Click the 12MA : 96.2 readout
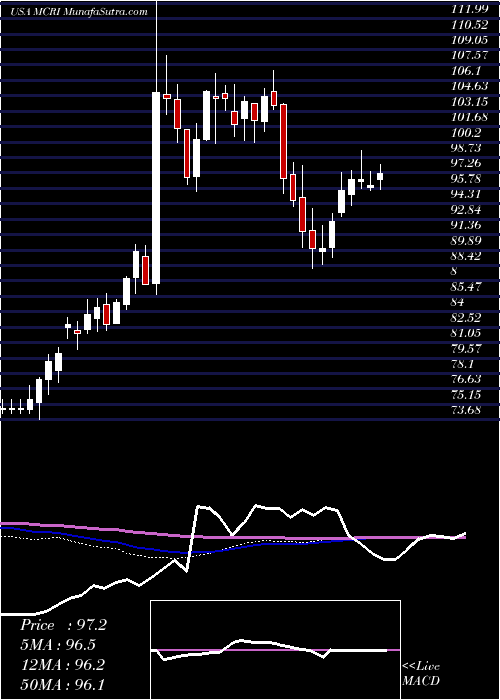Viewport: 500px width, 700px height. click(63, 665)
